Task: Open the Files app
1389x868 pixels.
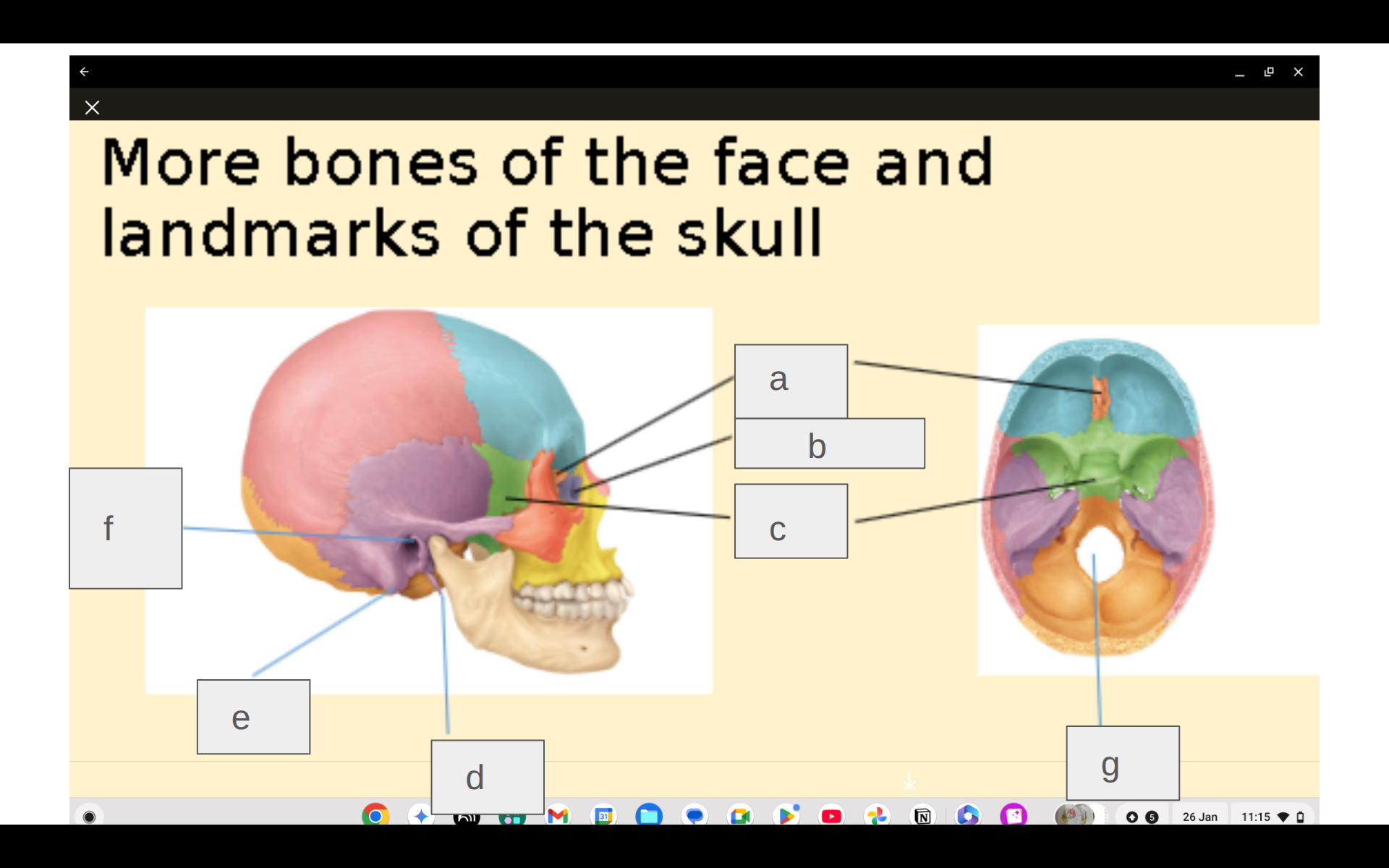Action: (x=650, y=816)
